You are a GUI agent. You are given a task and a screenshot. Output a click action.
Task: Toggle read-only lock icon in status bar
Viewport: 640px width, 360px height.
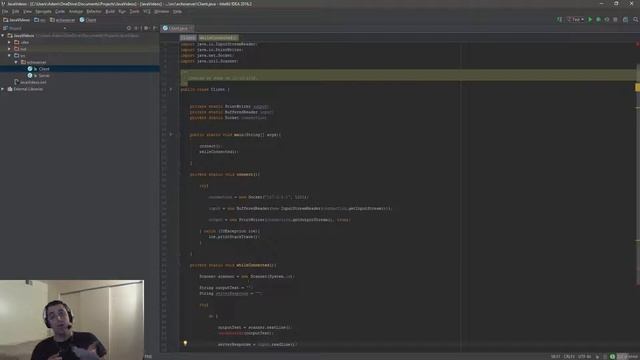pos(597,357)
